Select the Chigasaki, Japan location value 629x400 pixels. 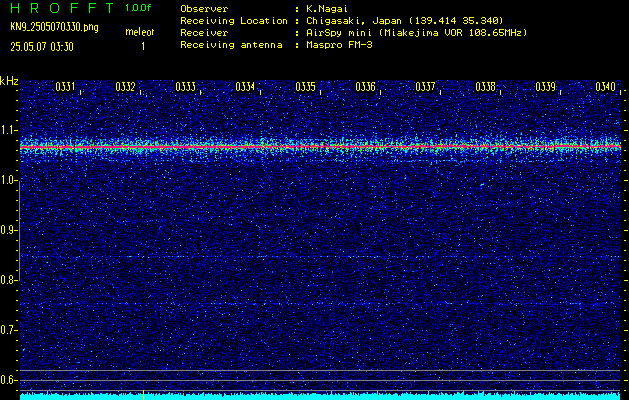[405, 20]
